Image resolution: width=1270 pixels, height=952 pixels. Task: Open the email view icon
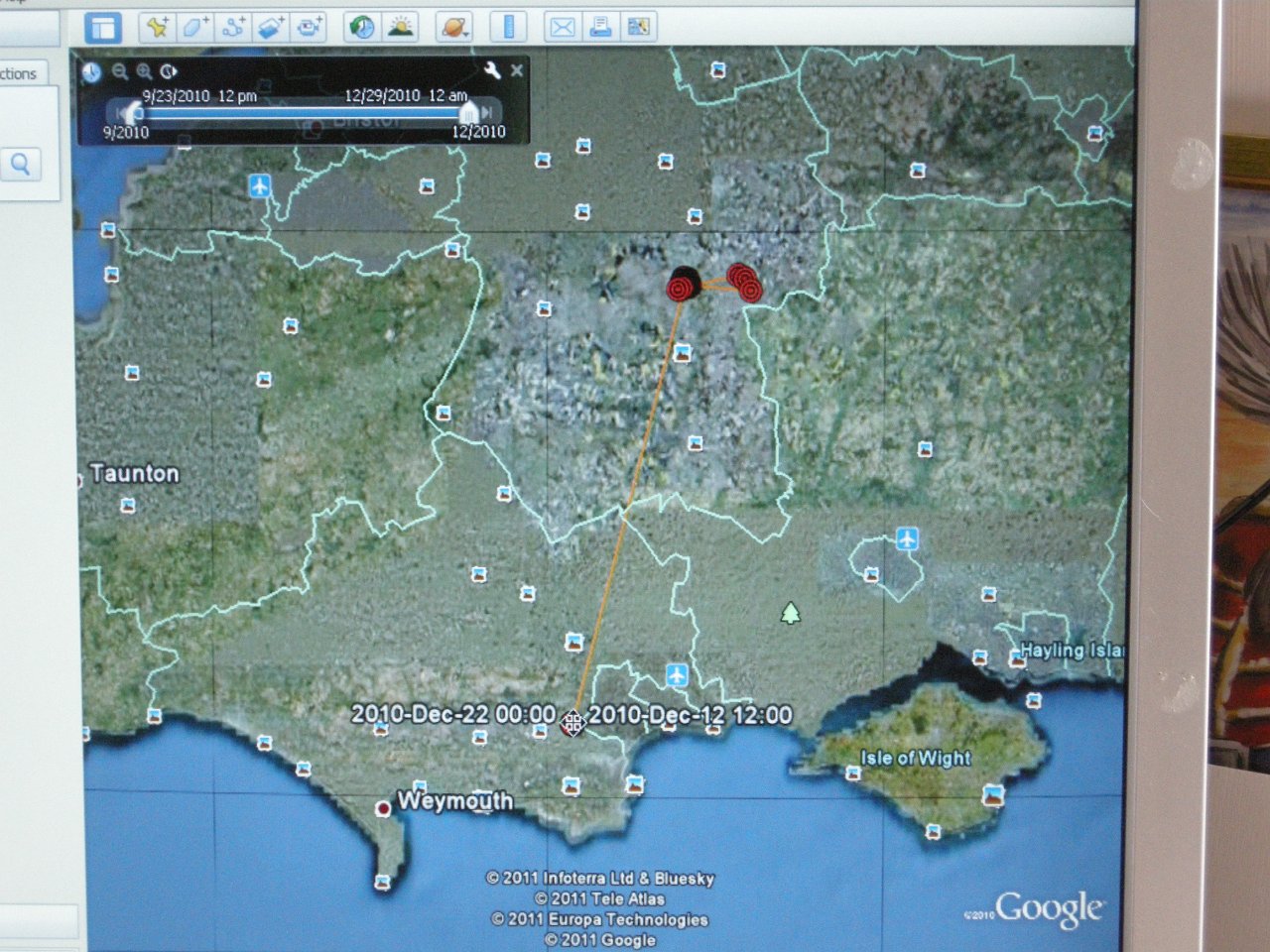(x=563, y=28)
